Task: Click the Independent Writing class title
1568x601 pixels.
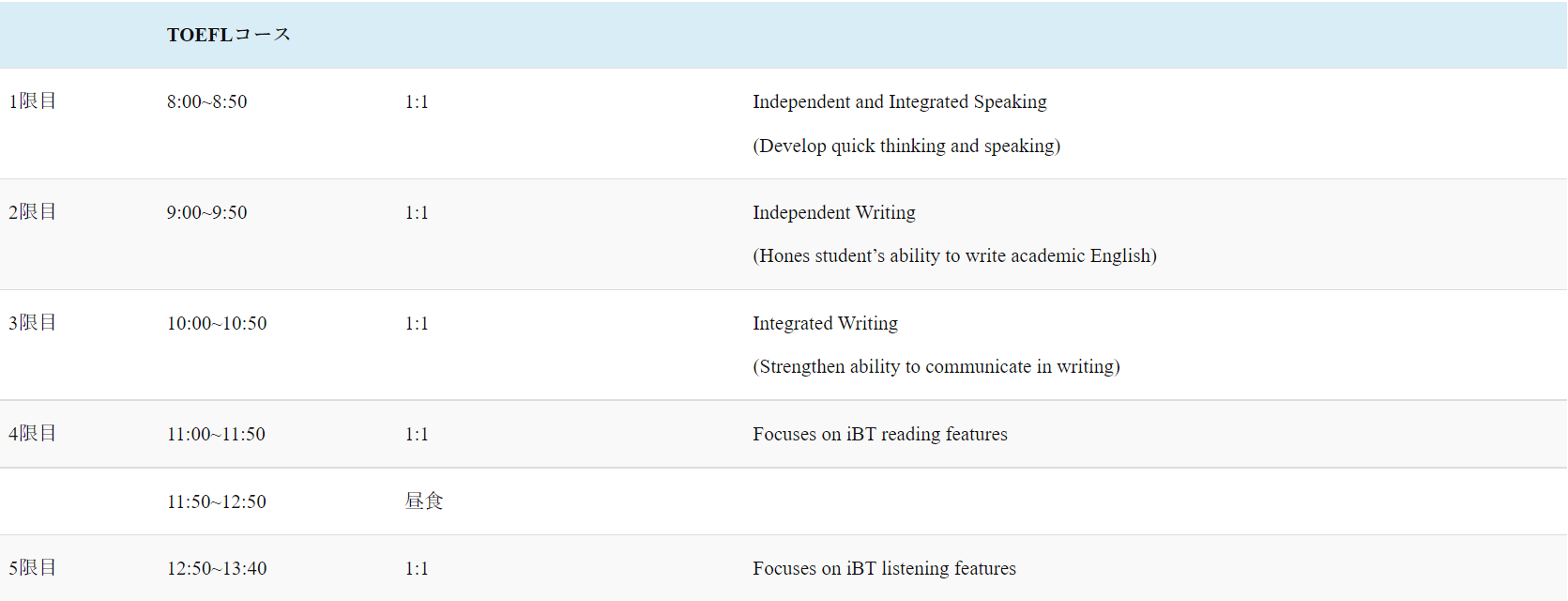Action: pos(833,212)
